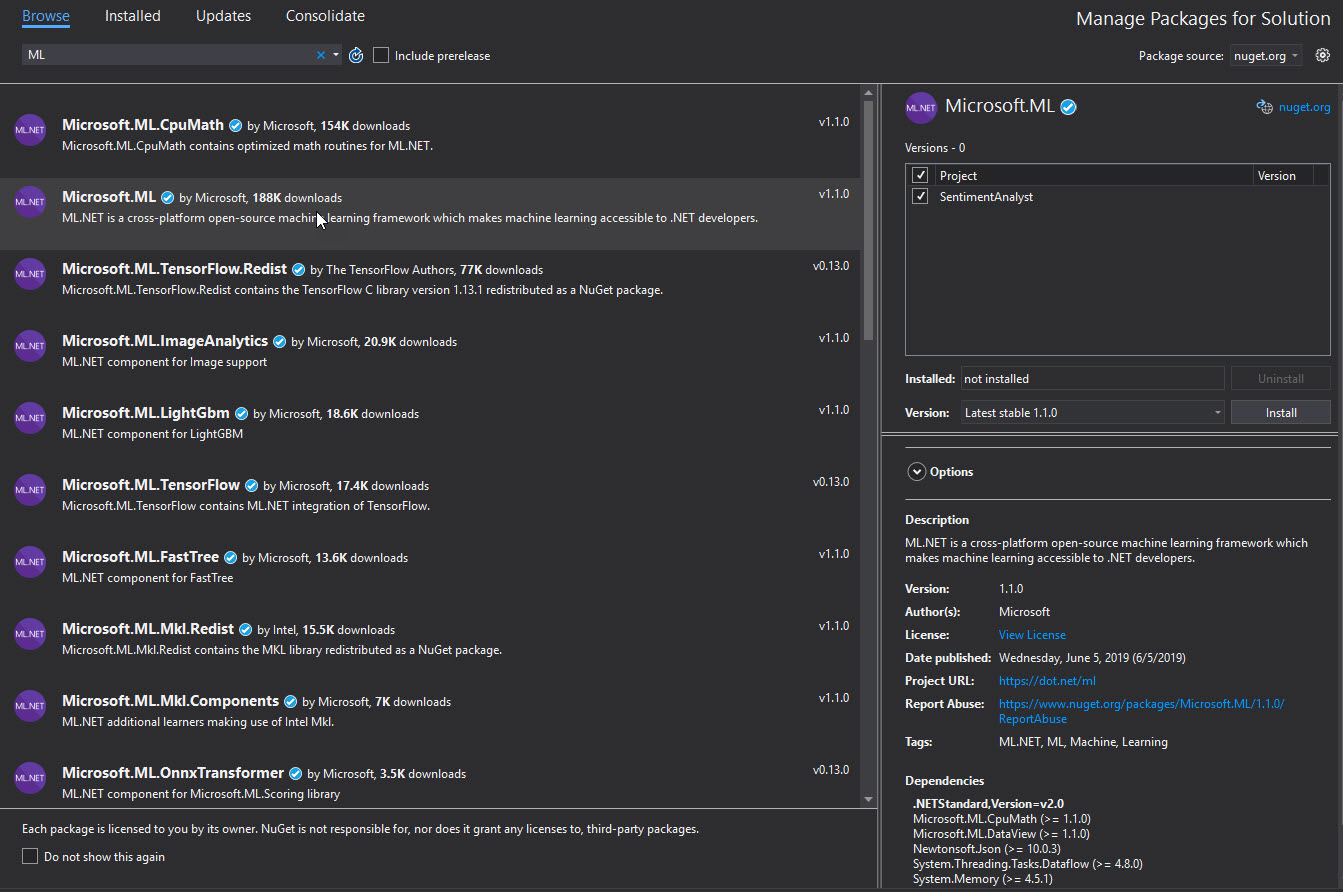Click the Installed 'not installed' field

(1092, 379)
